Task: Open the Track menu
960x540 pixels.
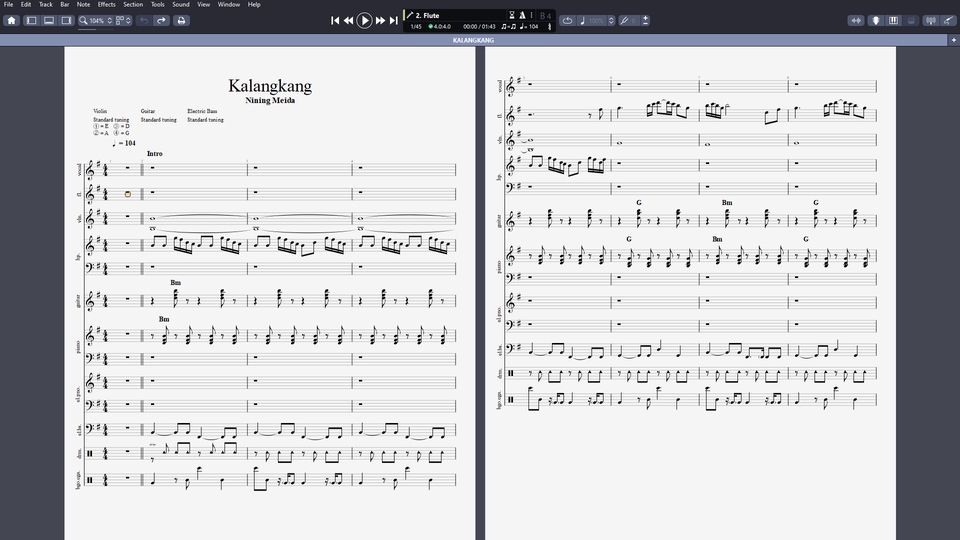Action: pyautogui.click(x=46, y=4)
